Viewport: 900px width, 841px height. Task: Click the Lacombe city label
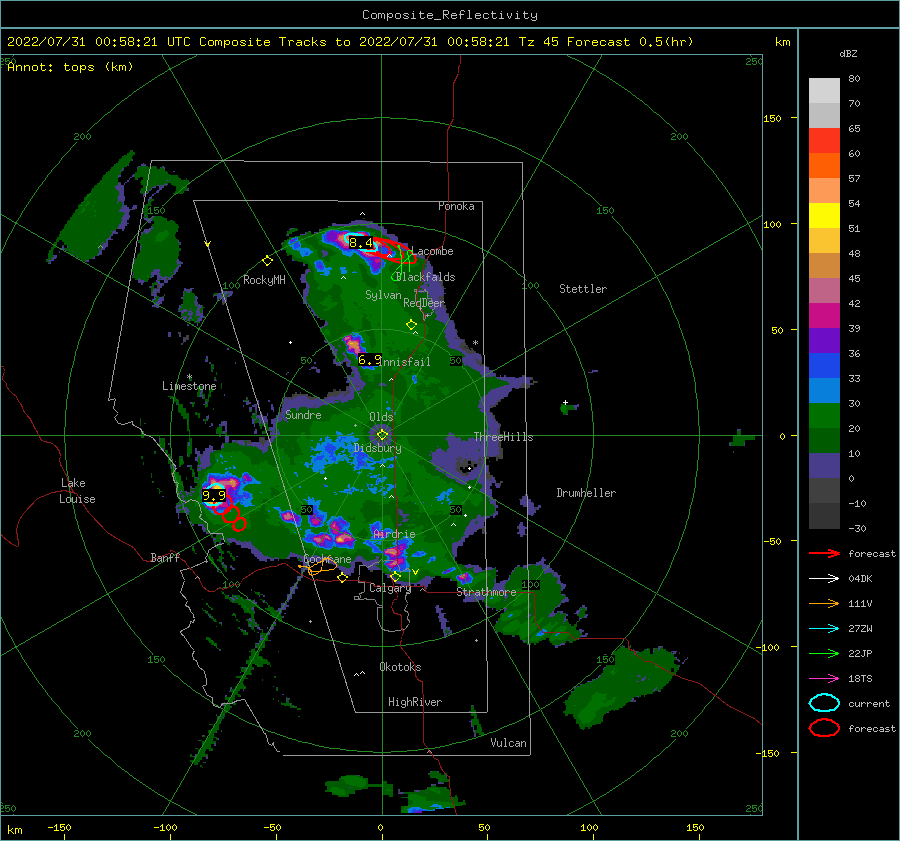click(x=432, y=251)
